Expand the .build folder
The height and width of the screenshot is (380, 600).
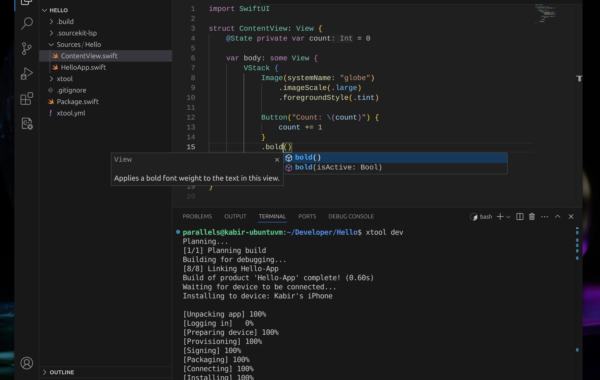pyautogui.click(x=106, y=22)
